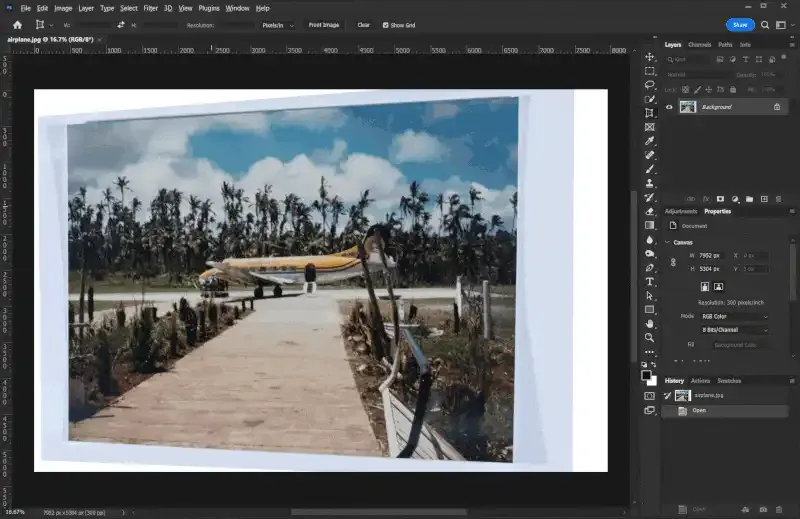The width and height of the screenshot is (800, 519).
Task: Toggle Lock image pixels brush button
Action: click(697, 89)
